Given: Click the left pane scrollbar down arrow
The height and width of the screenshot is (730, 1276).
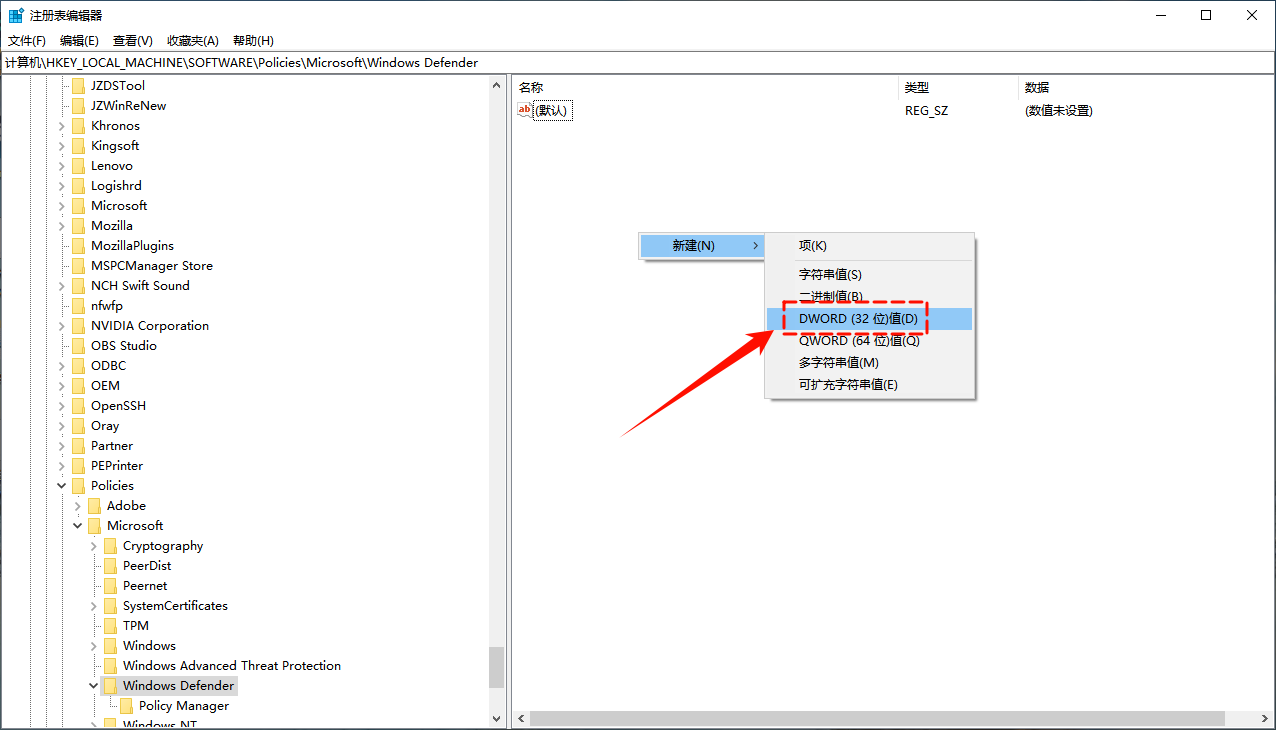Looking at the screenshot, I should click(496, 718).
